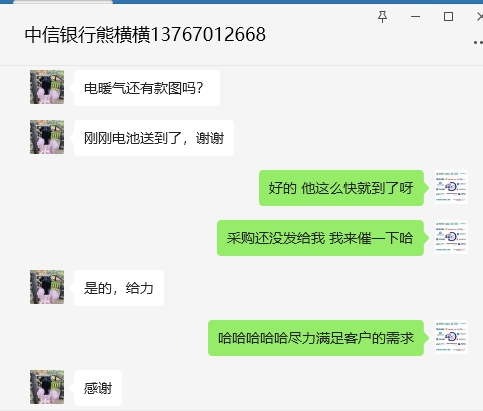Open contact avatar beside 电暖气还有款图吗 message
The image size is (483, 411).
point(47,87)
